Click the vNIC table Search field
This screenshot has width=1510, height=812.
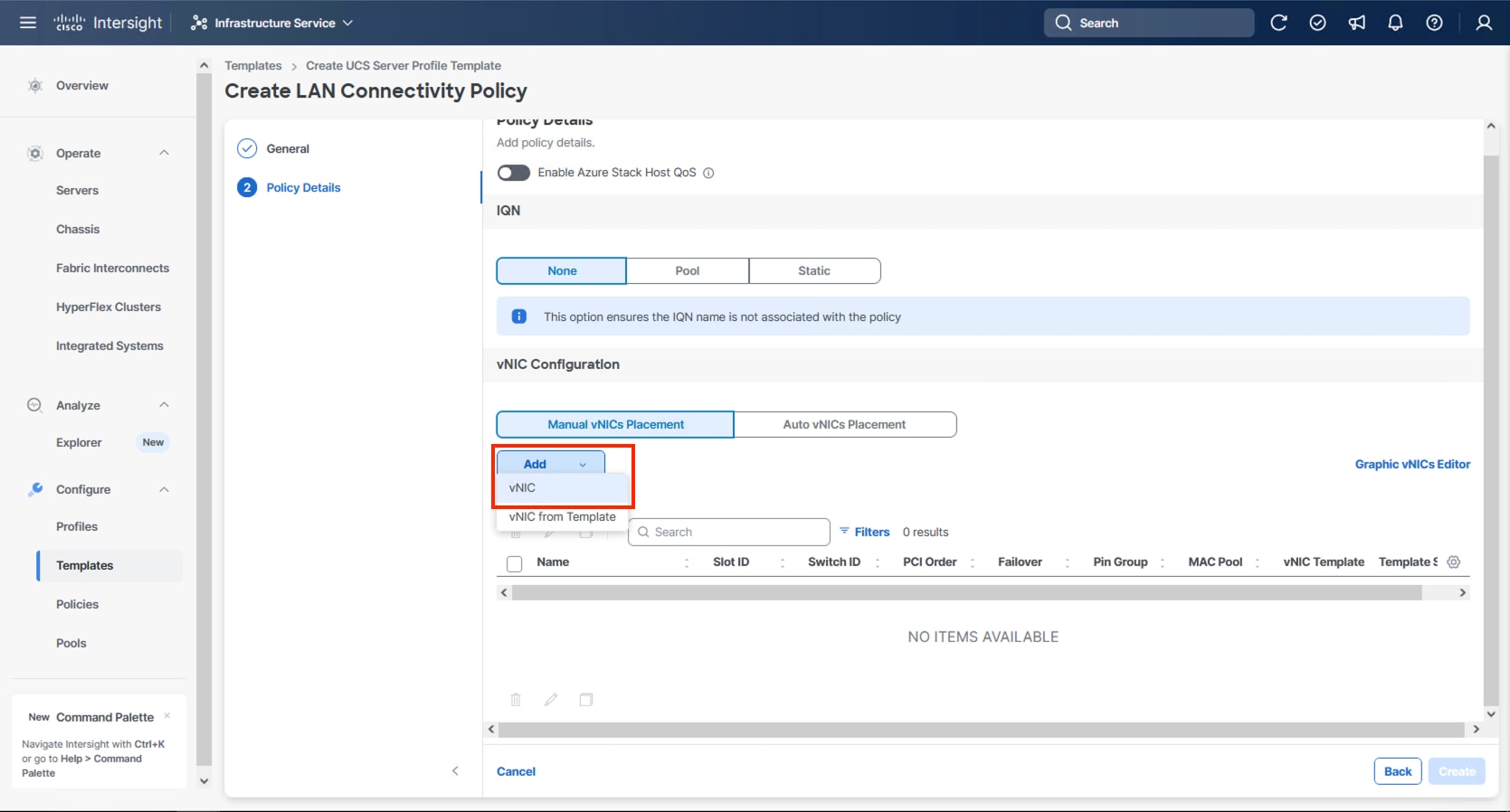coord(729,532)
